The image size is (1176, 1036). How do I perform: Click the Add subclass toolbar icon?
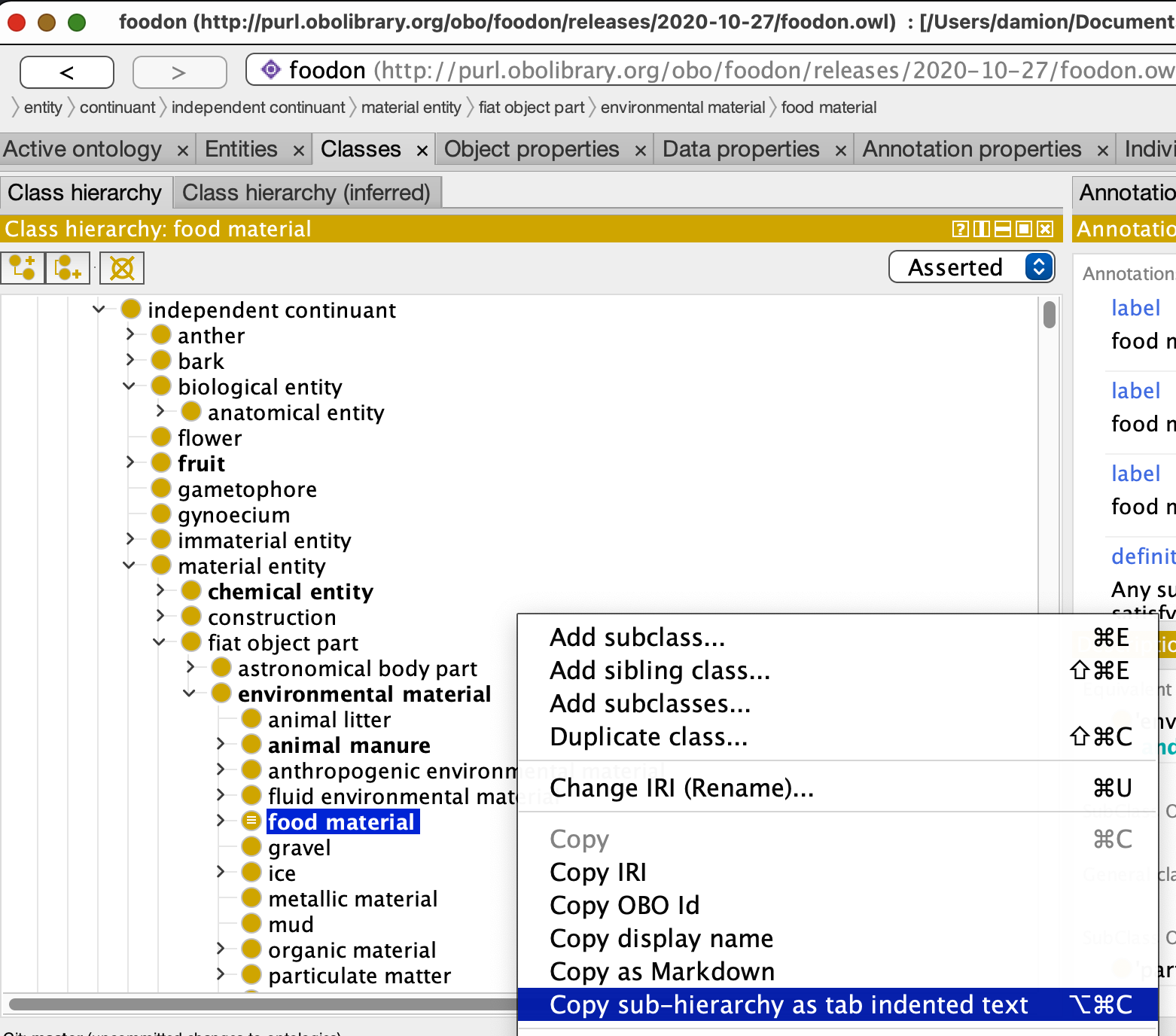(x=23, y=268)
